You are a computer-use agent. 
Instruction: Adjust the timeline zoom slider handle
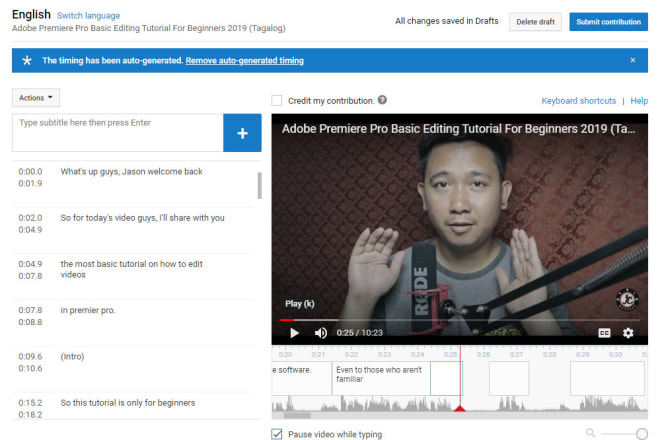642,434
